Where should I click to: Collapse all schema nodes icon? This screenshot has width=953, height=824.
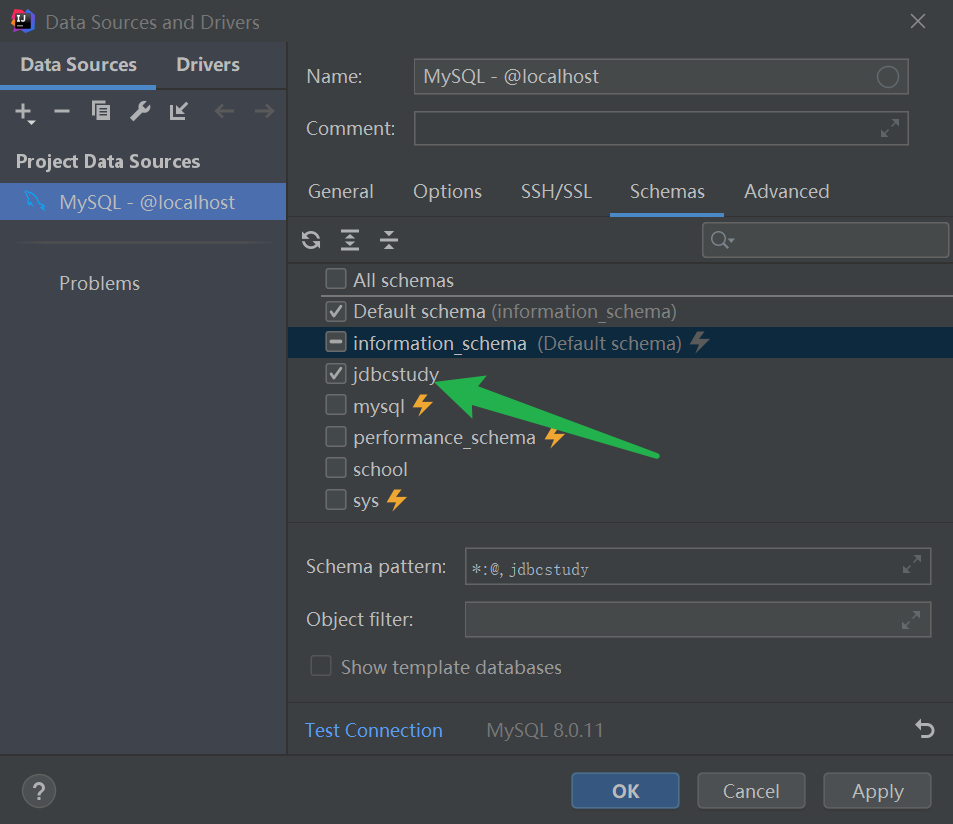(389, 240)
